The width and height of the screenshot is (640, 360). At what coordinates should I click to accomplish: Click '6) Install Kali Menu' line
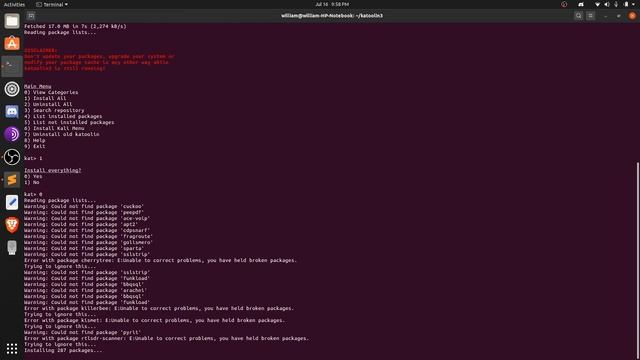click(54, 128)
